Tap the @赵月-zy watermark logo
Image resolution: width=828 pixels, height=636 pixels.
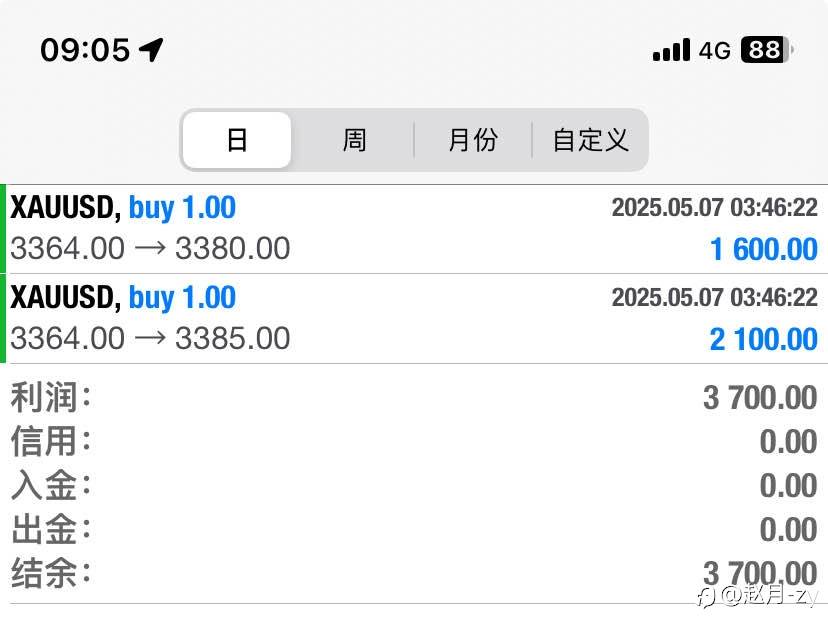click(x=759, y=596)
